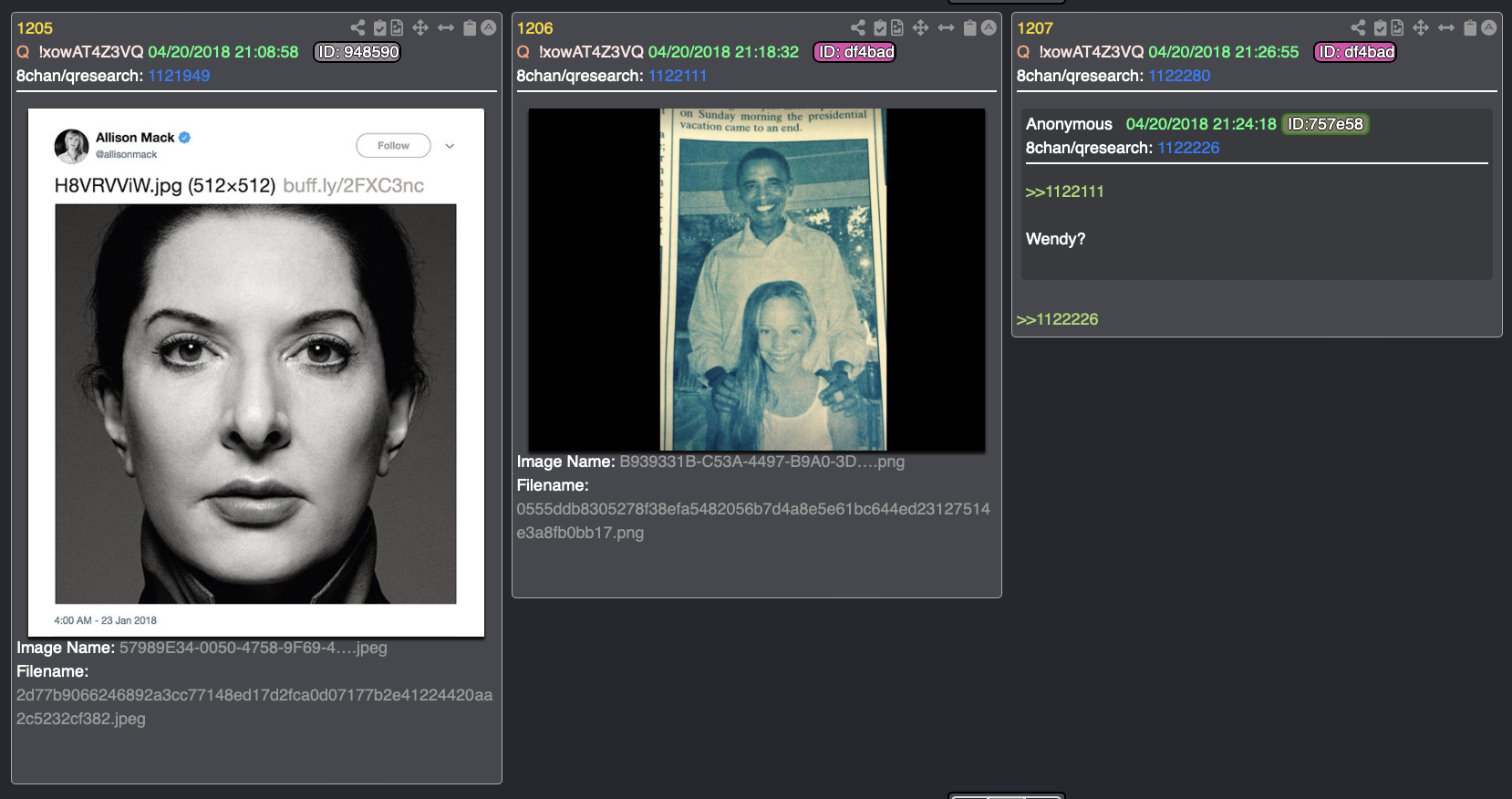This screenshot has height=799, width=1512.
Task: Click the anonymous ID:757e58 badge
Action: 1325,124
